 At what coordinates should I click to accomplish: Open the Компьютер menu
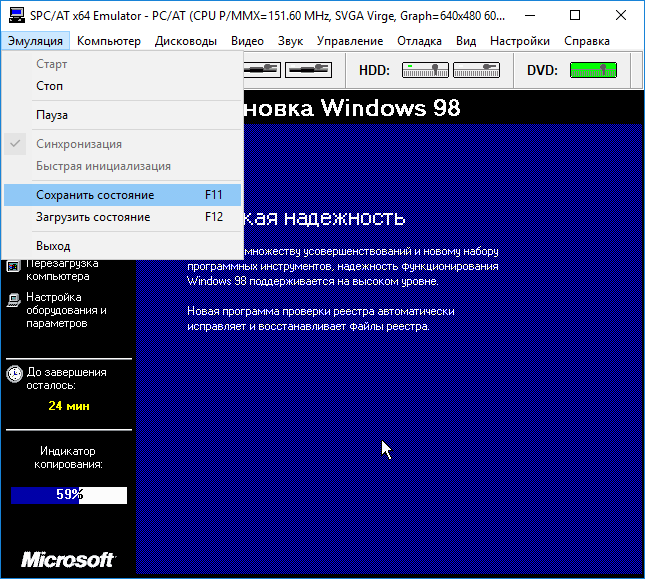109,41
